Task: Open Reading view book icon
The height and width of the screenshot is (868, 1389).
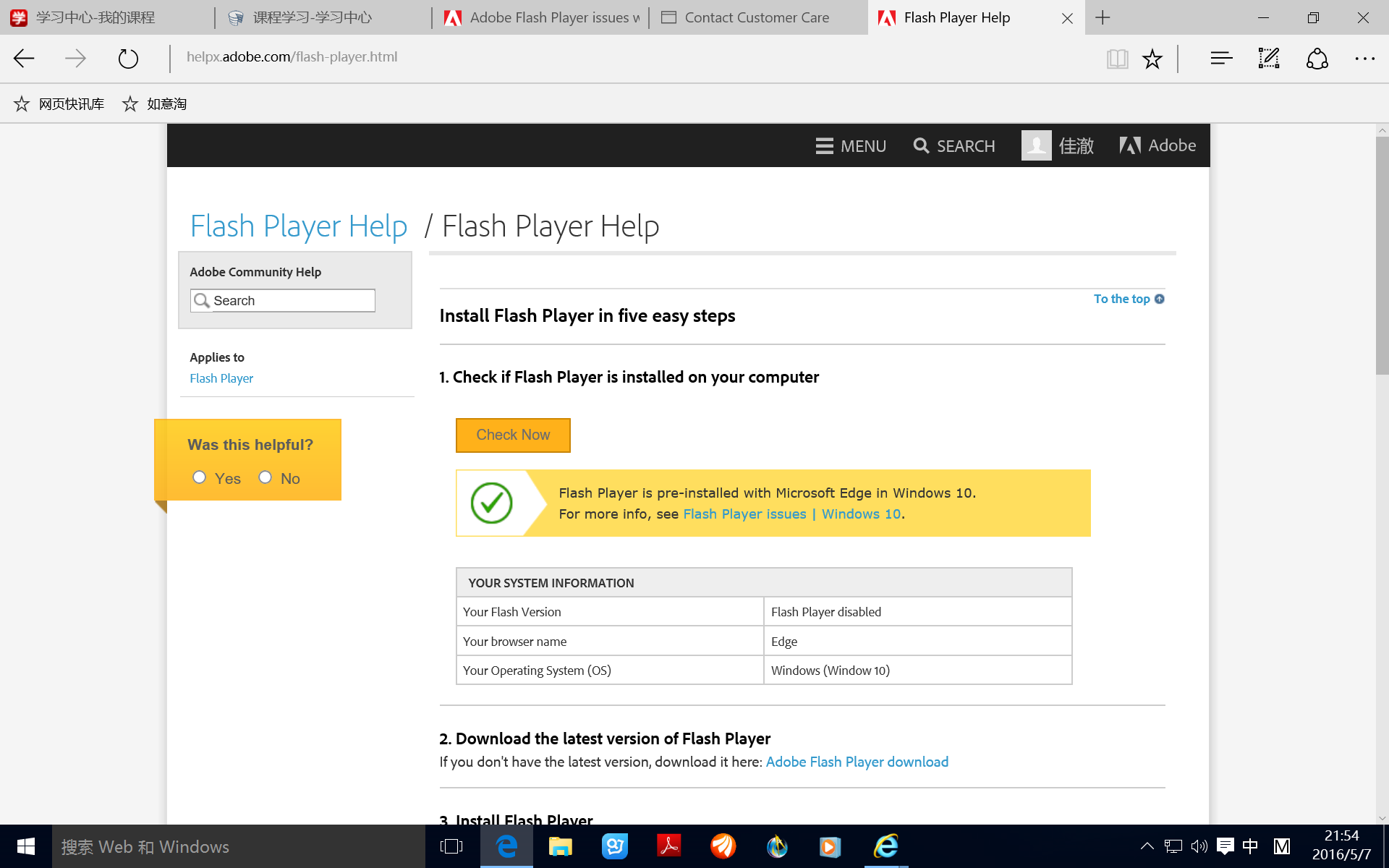Action: click(1117, 58)
